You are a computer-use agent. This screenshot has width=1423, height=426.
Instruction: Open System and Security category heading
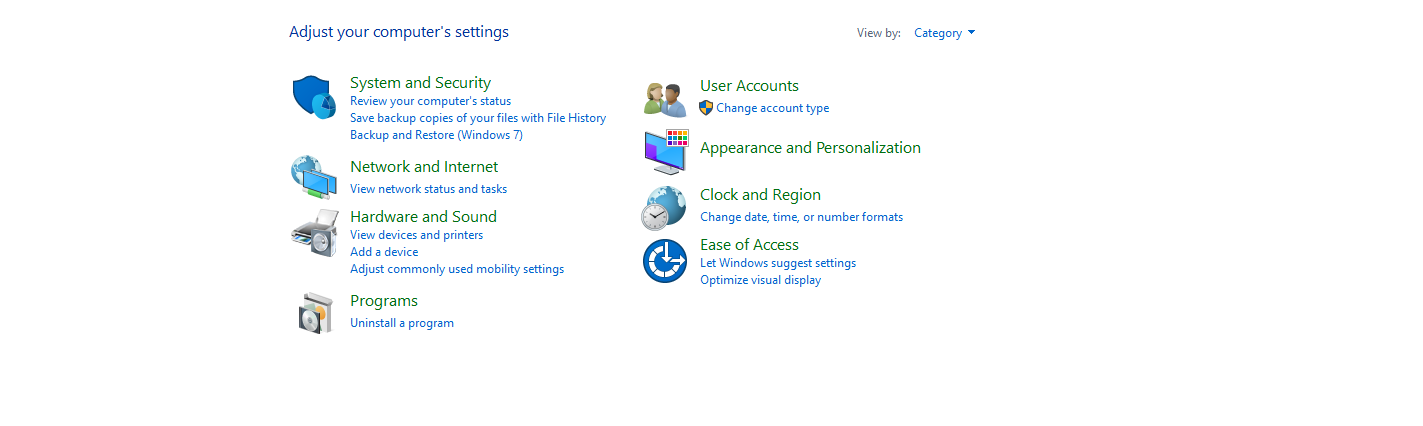click(x=420, y=83)
